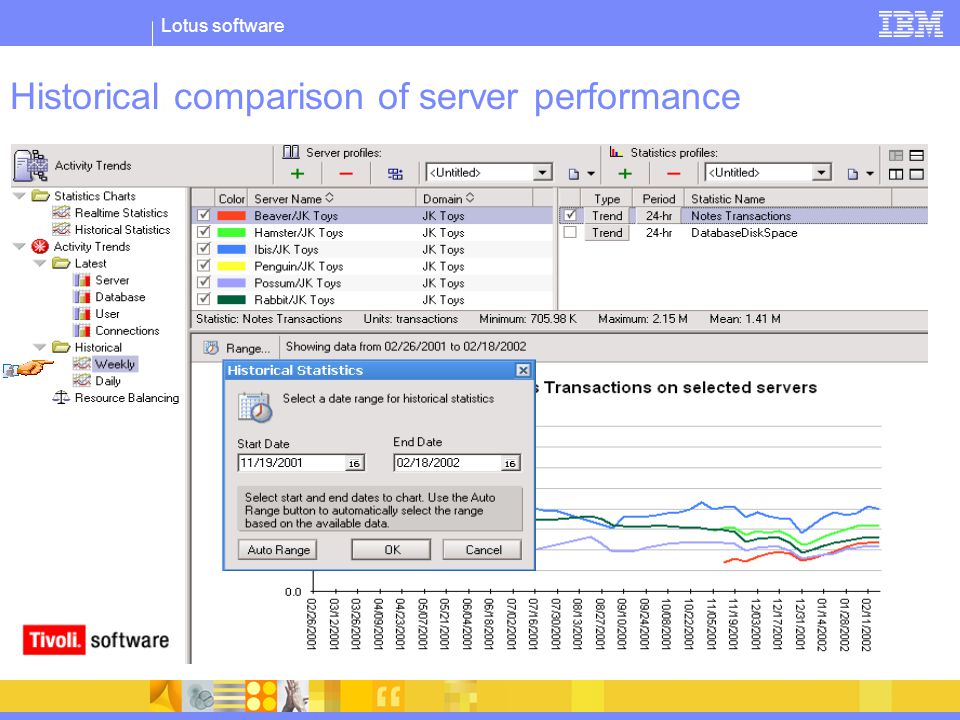
Task: Click red Activity Trends tree icon
Action: tap(40, 246)
